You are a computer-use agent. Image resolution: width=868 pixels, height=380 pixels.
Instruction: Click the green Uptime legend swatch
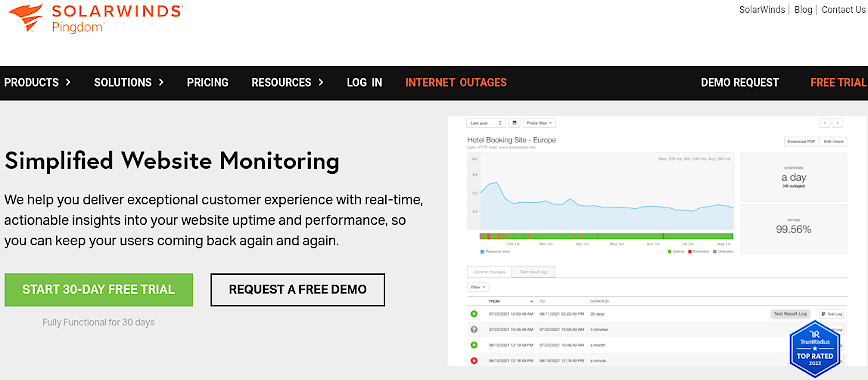(x=669, y=251)
